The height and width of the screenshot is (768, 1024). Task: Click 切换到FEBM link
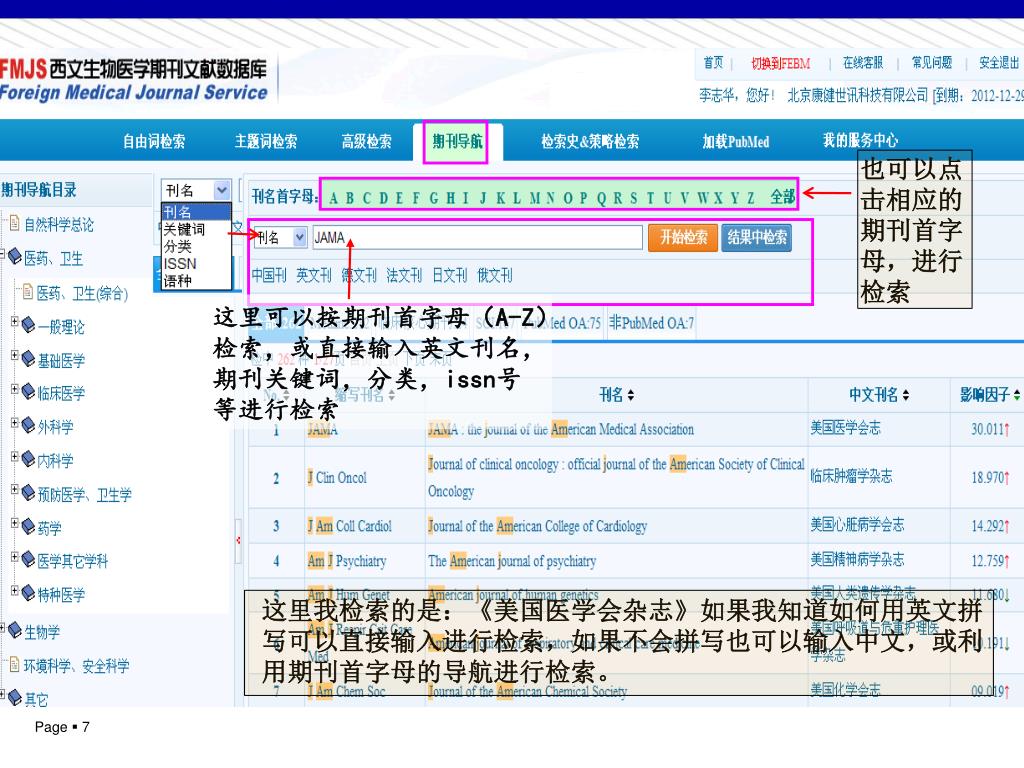(x=780, y=63)
